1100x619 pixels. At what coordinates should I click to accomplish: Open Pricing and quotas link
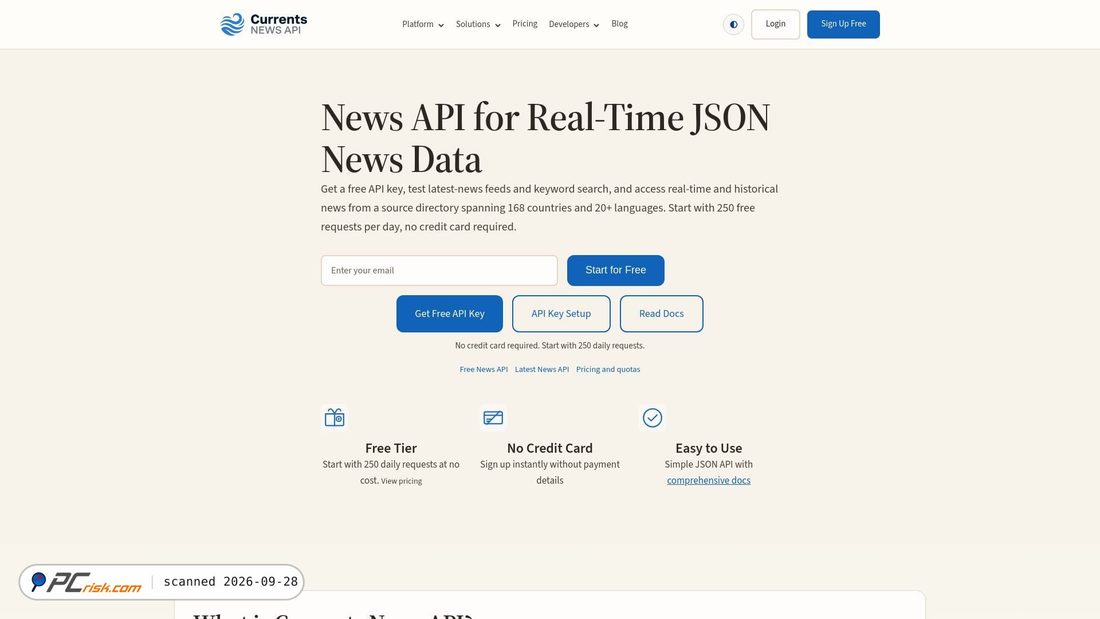point(608,369)
